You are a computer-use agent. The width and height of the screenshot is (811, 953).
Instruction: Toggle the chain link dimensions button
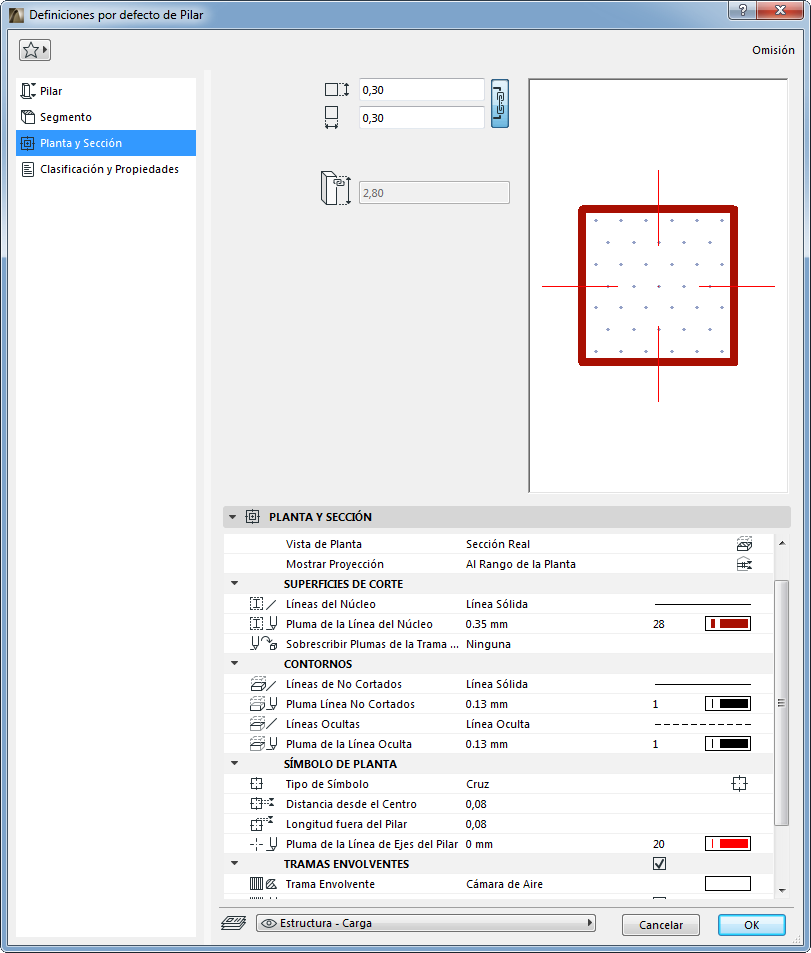(x=500, y=103)
